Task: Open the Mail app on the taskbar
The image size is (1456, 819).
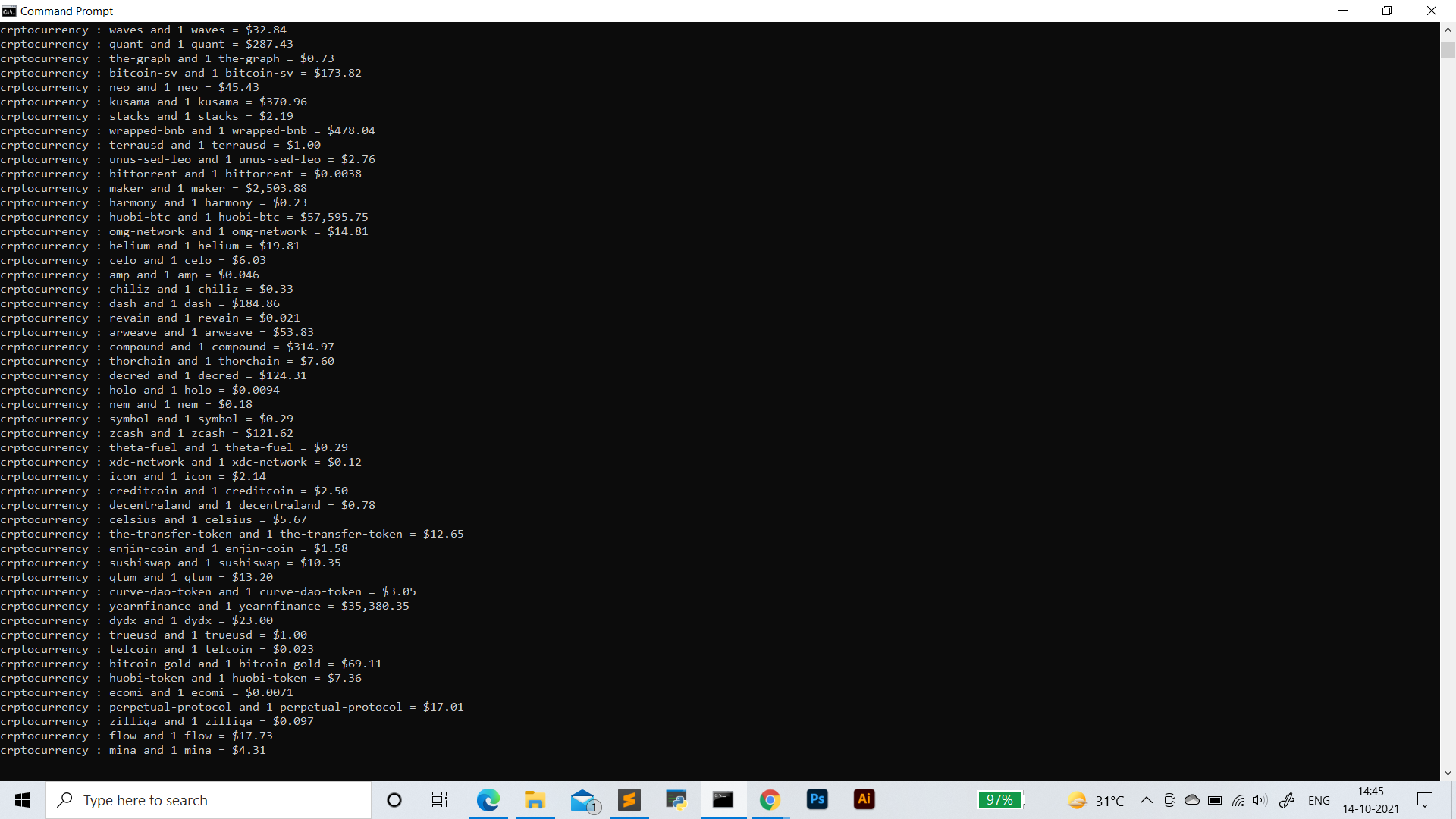Action: point(584,800)
